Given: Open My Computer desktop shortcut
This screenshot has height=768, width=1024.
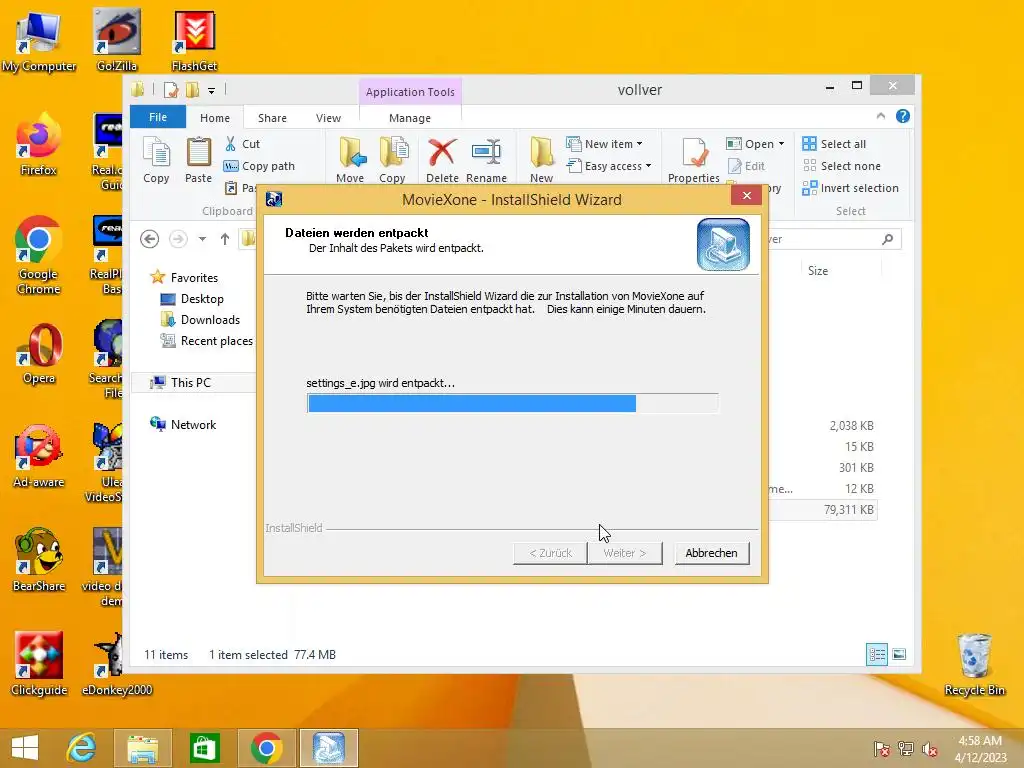Looking at the screenshot, I should pos(39,40).
